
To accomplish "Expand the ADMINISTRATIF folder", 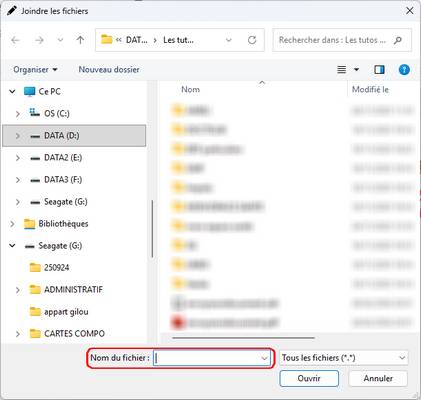I will pos(17,290).
